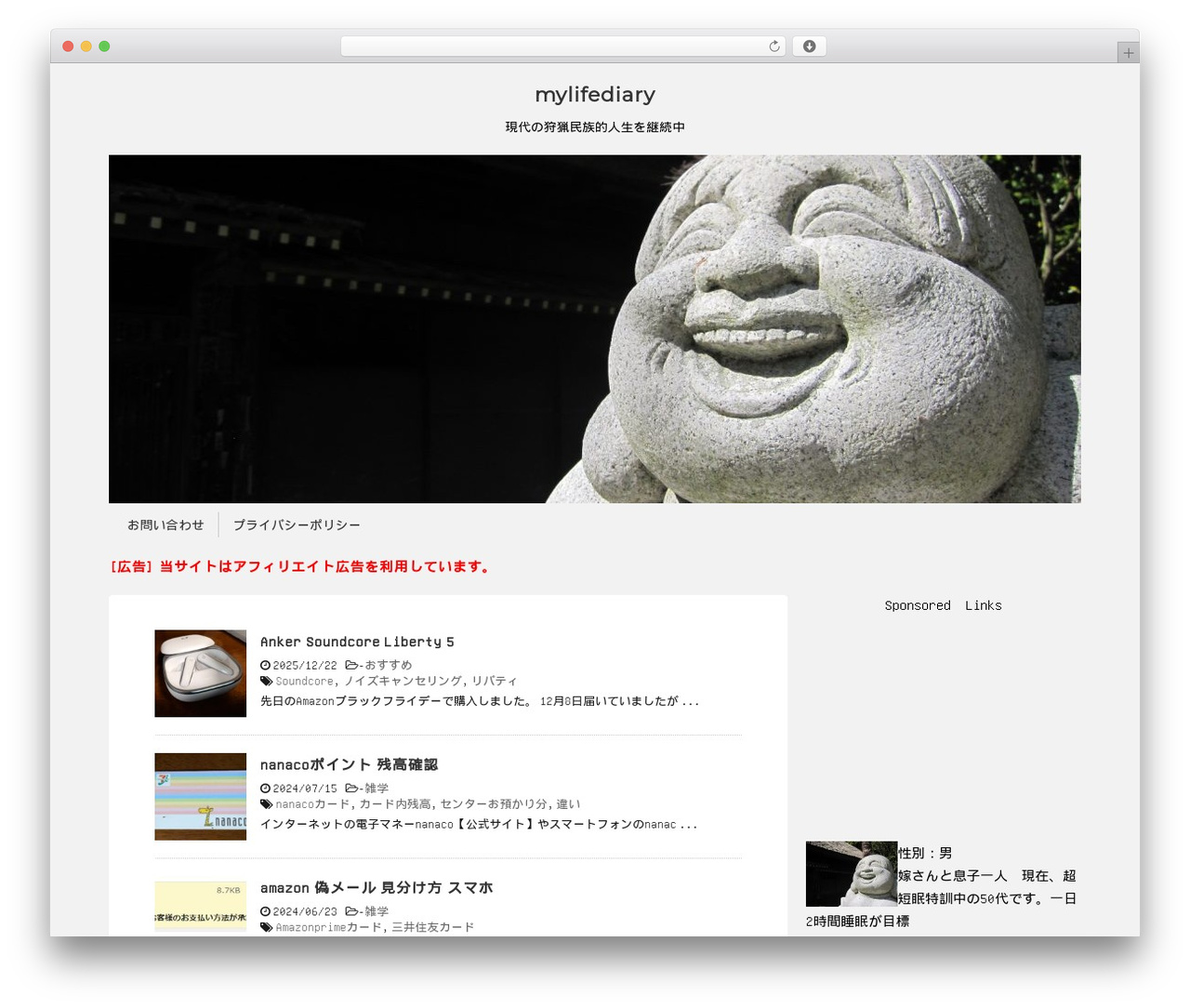Open お問い合わせ menu item
Viewport: 1190px width, 1008px height.
(165, 525)
